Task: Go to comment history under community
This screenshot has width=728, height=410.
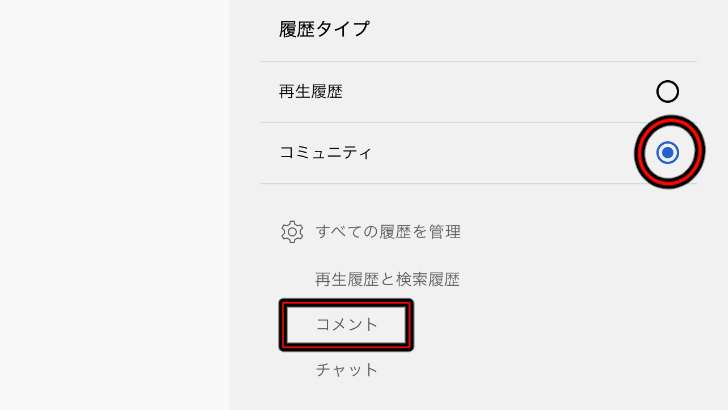Action: (347, 325)
